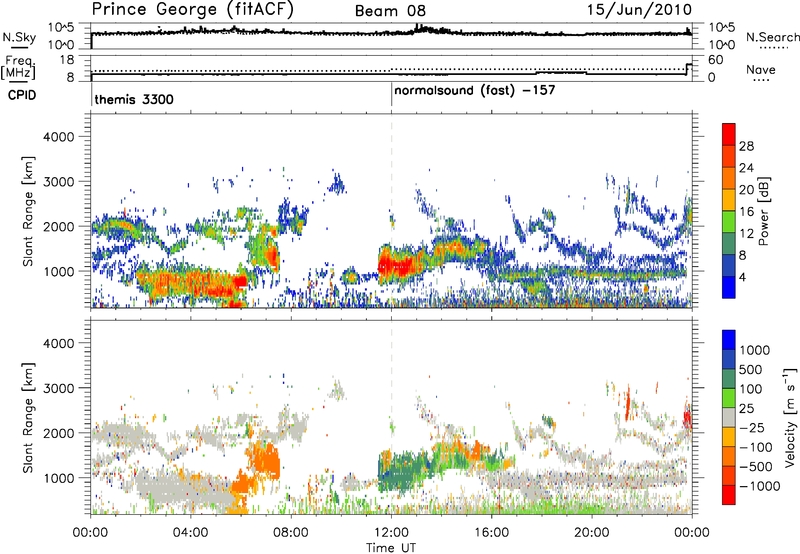Click the '4' label on the Power color bar

pos(743,278)
